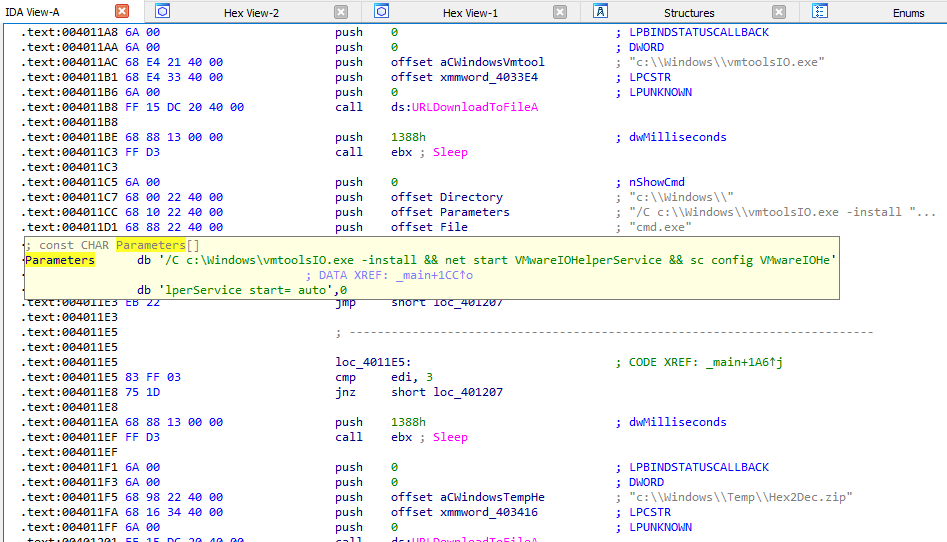Viewport: 947px width, 542px height.
Task: Click the Hex View-2 tab icon
Action: tap(162, 11)
